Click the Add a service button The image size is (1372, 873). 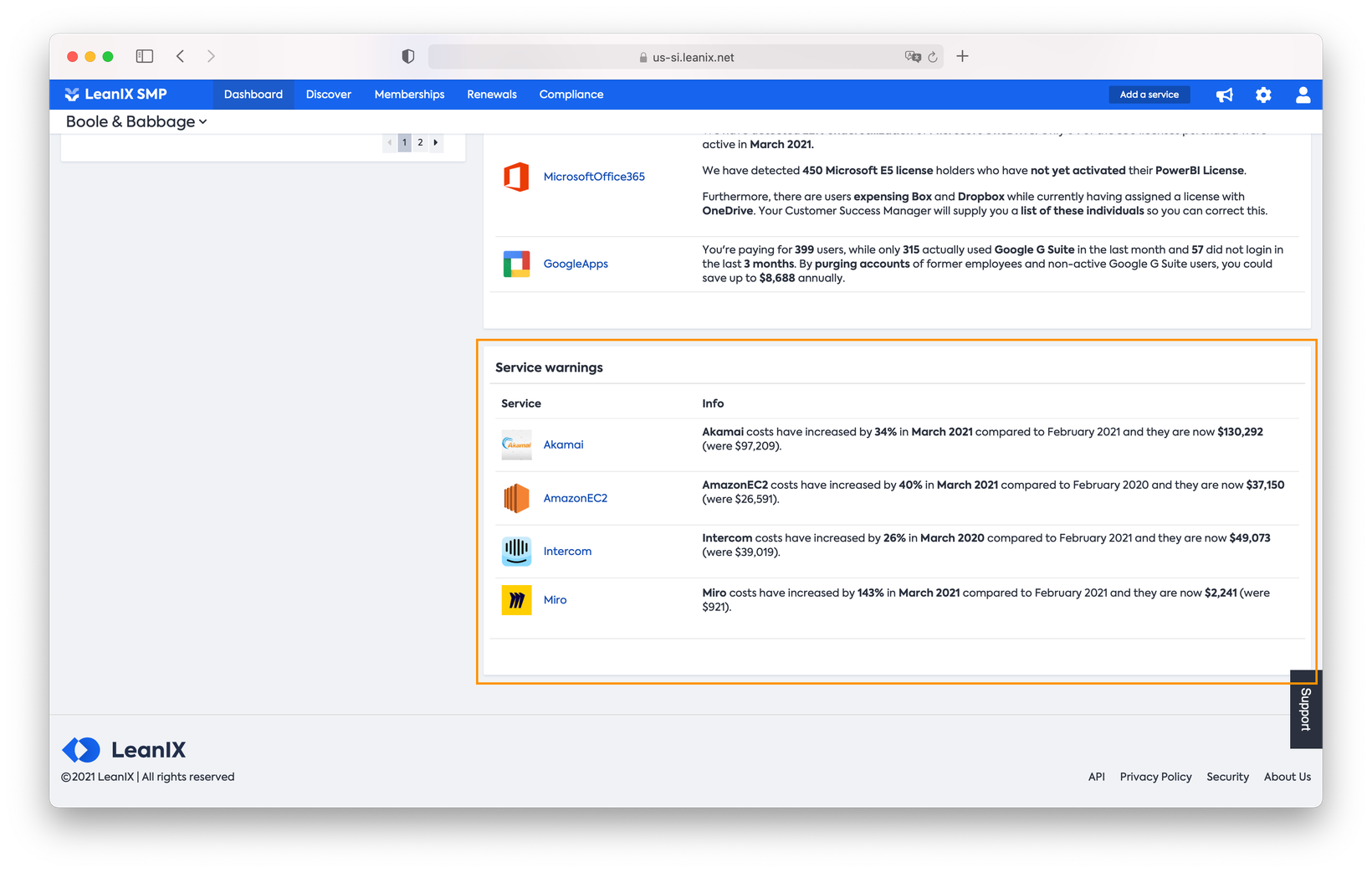click(1149, 95)
